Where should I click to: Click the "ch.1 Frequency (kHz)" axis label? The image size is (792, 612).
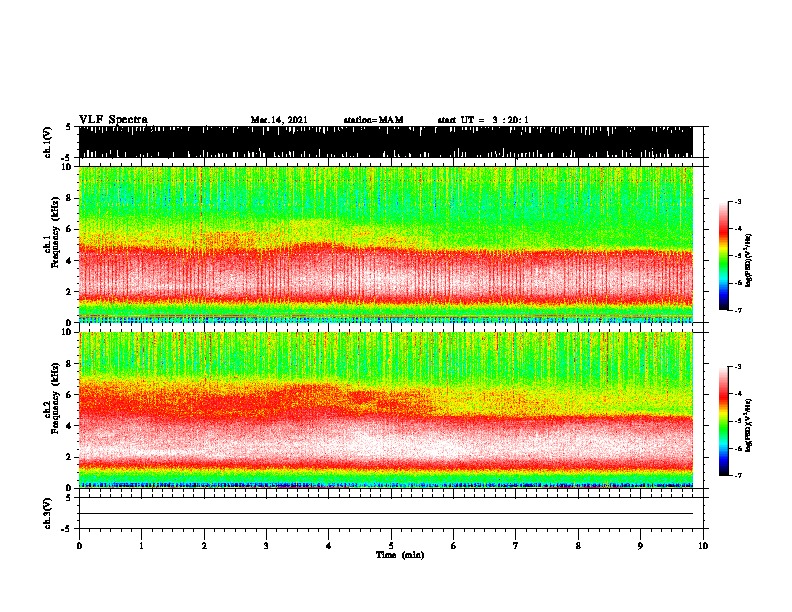click(x=51, y=233)
